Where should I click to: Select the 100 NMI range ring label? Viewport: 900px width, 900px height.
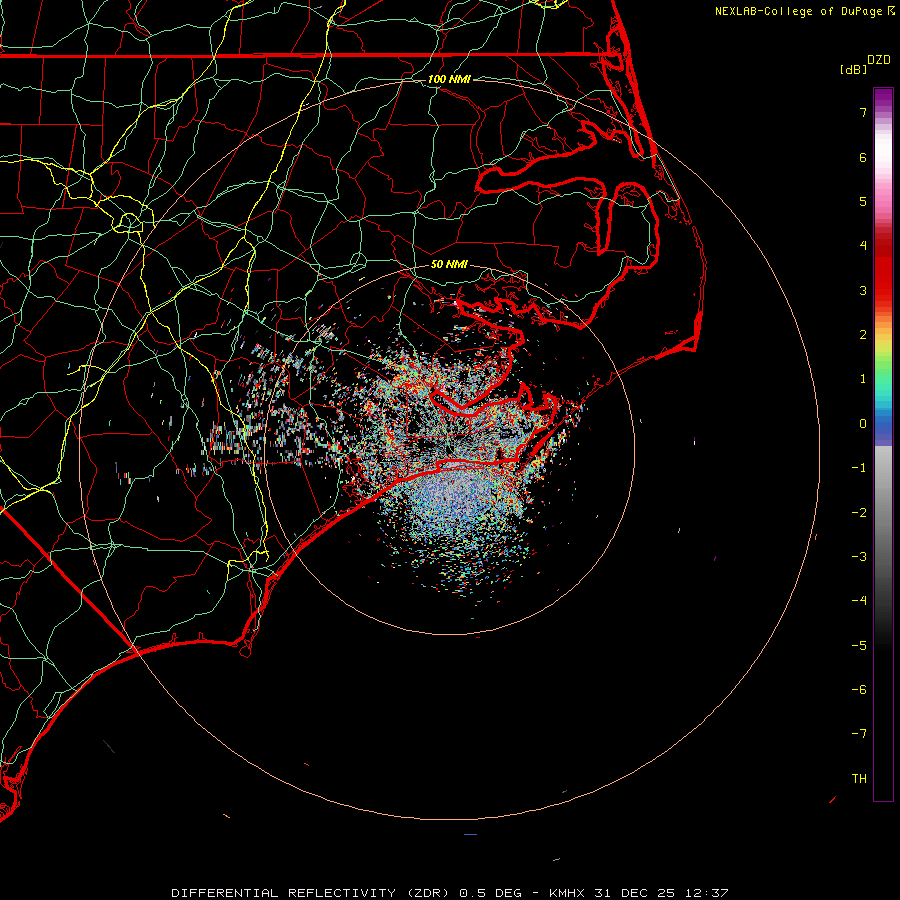pos(448,79)
